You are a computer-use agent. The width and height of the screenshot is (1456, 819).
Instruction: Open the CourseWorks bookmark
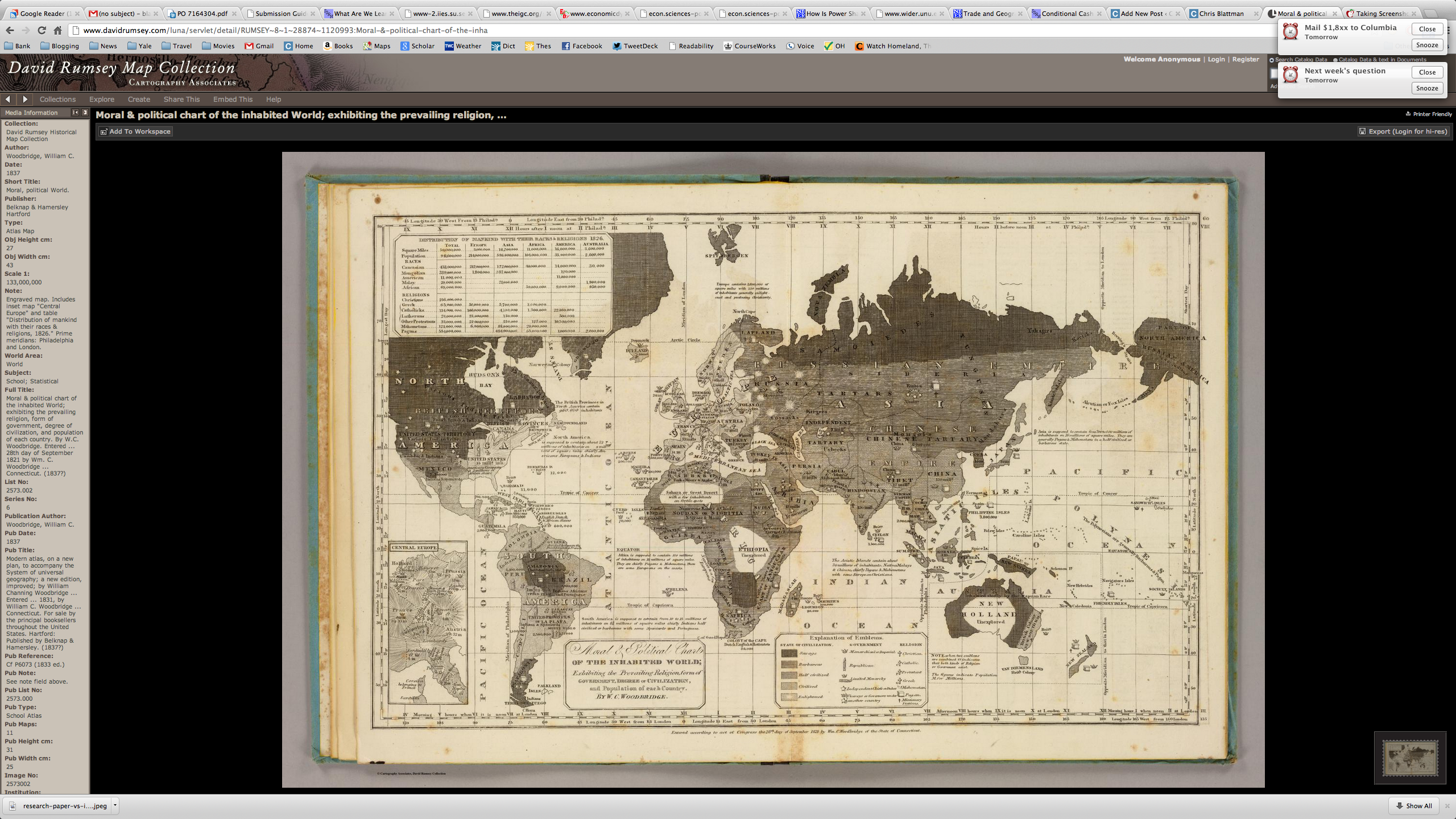coord(750,46)
